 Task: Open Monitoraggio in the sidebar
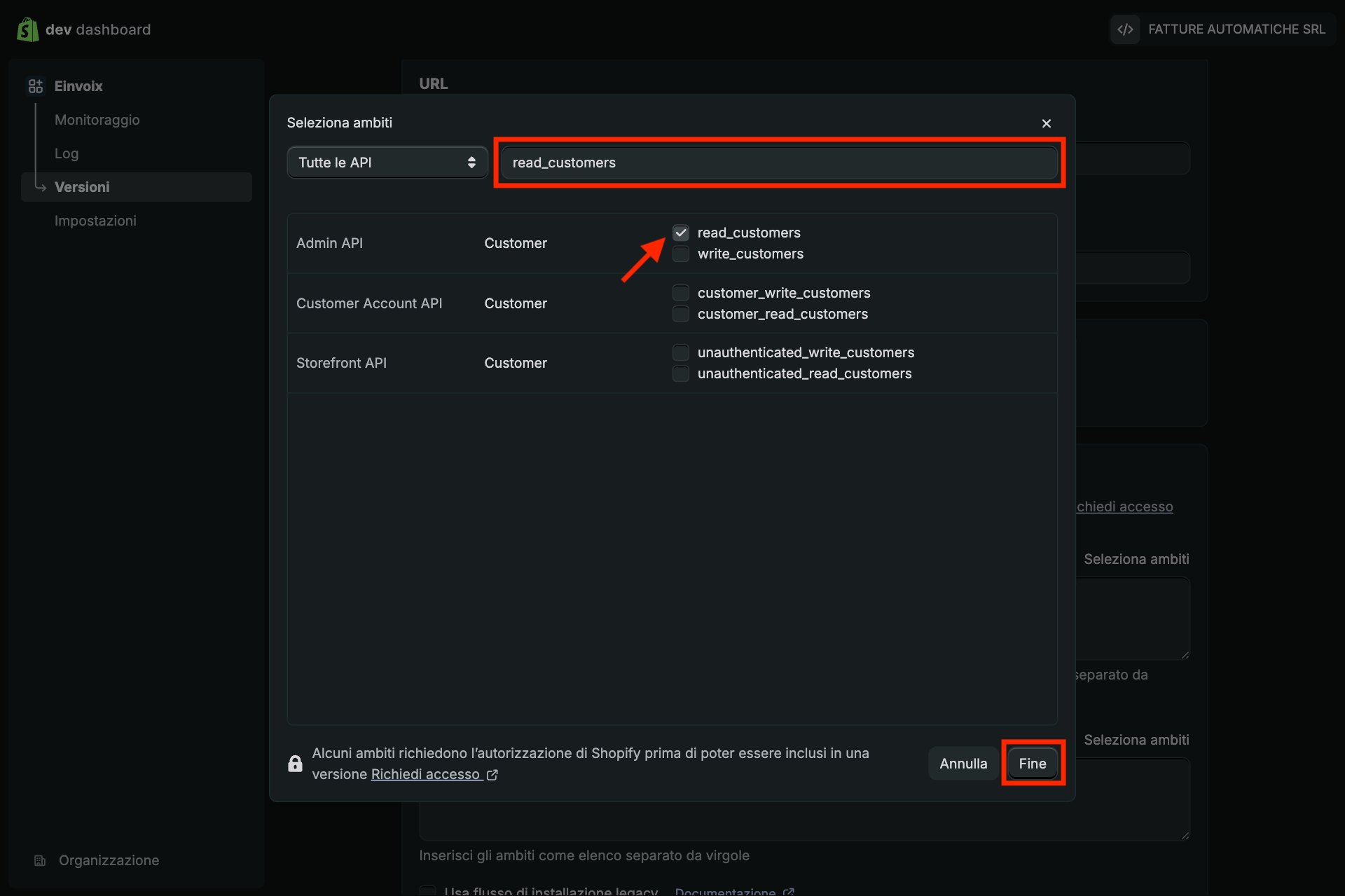(97, 120)
